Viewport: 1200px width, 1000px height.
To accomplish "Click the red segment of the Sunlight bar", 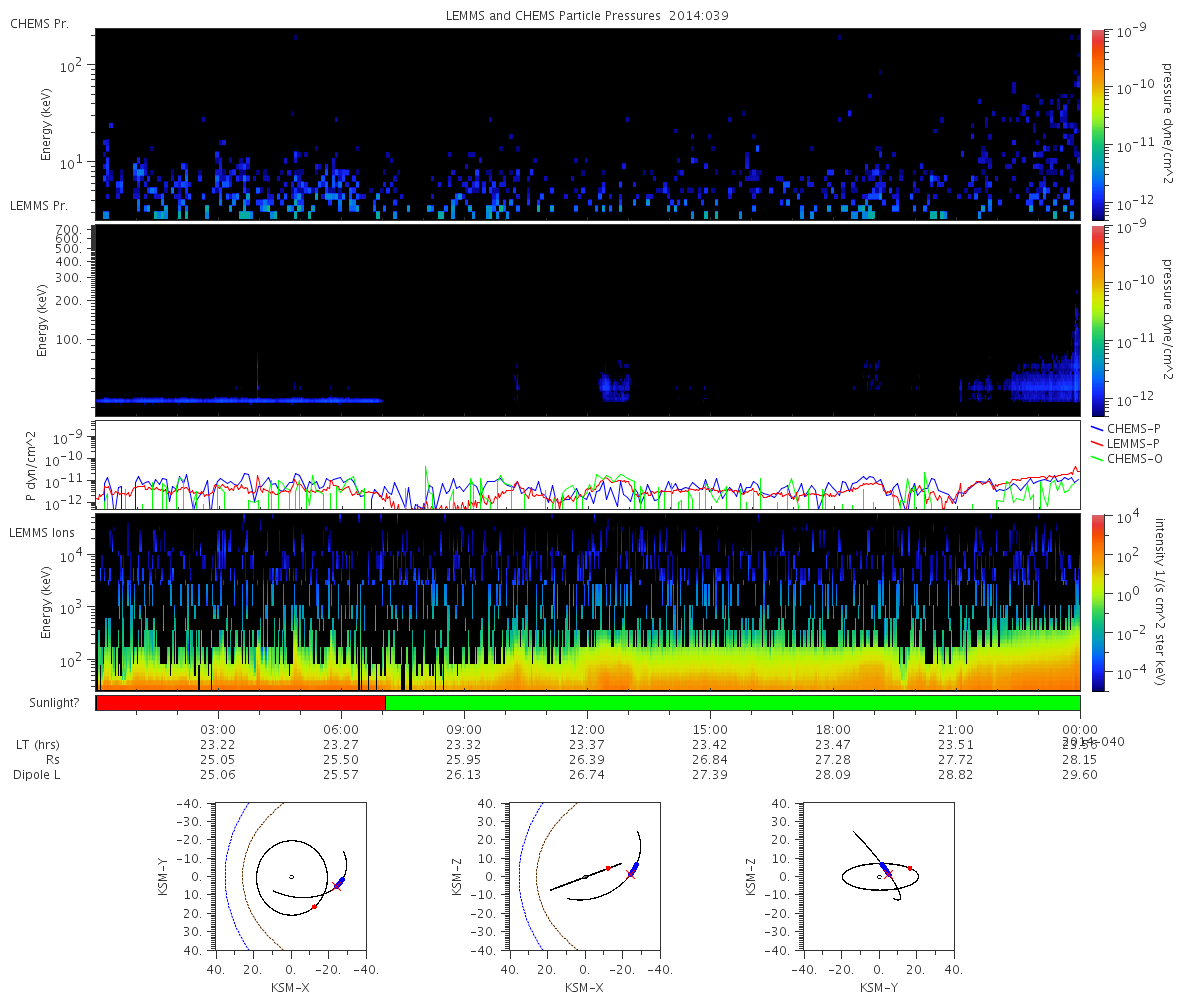I will (x=240, y=703).
